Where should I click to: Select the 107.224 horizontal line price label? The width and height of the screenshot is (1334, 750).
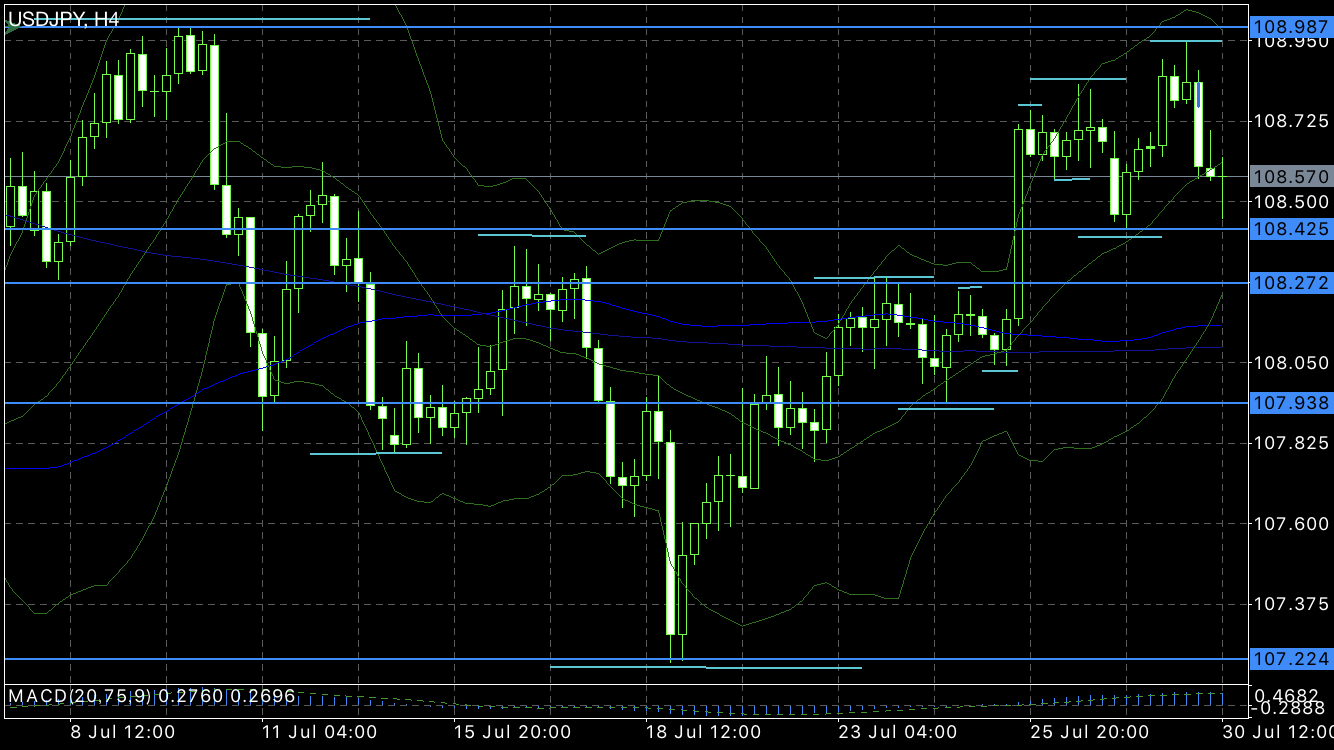coord(1291,658)
